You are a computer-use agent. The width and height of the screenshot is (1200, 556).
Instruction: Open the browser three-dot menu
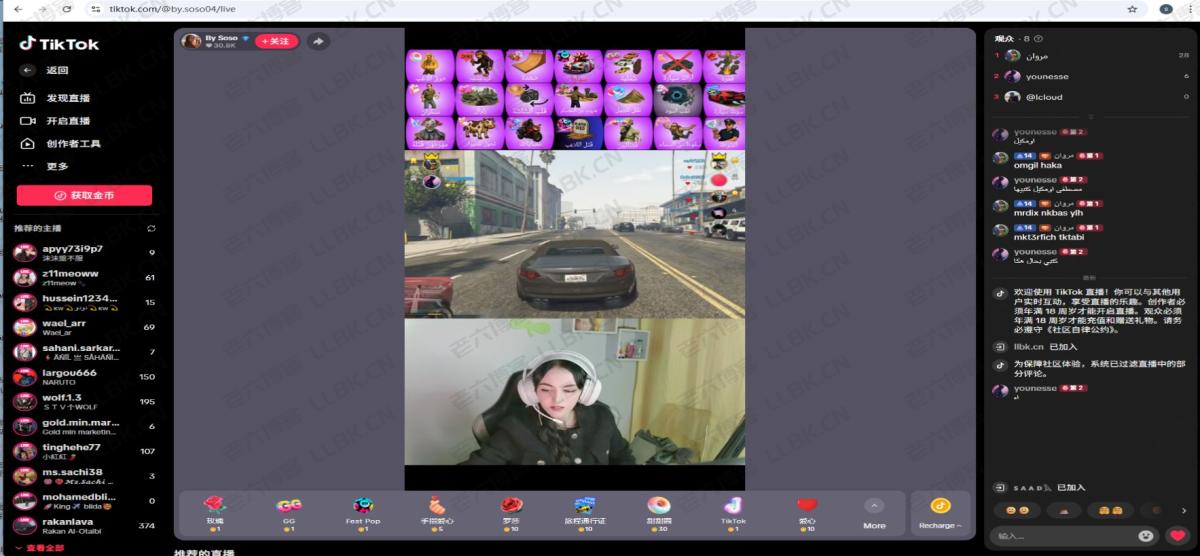point(1189,8)
